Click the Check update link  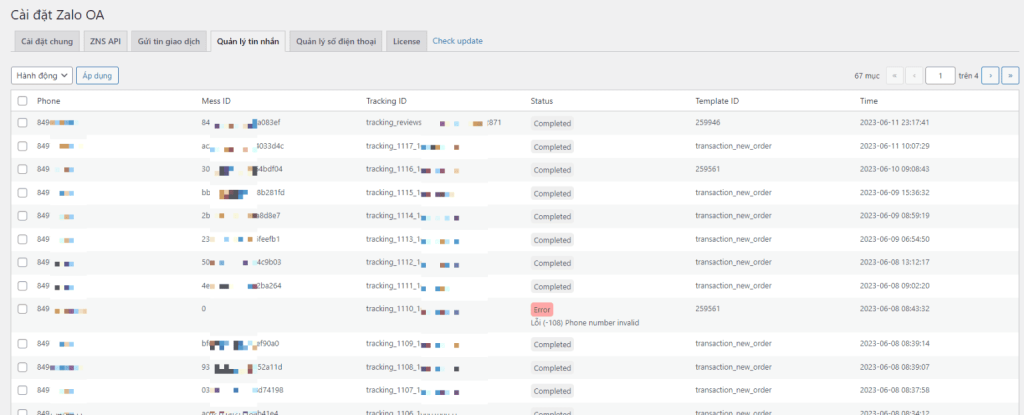click(457, 41)
